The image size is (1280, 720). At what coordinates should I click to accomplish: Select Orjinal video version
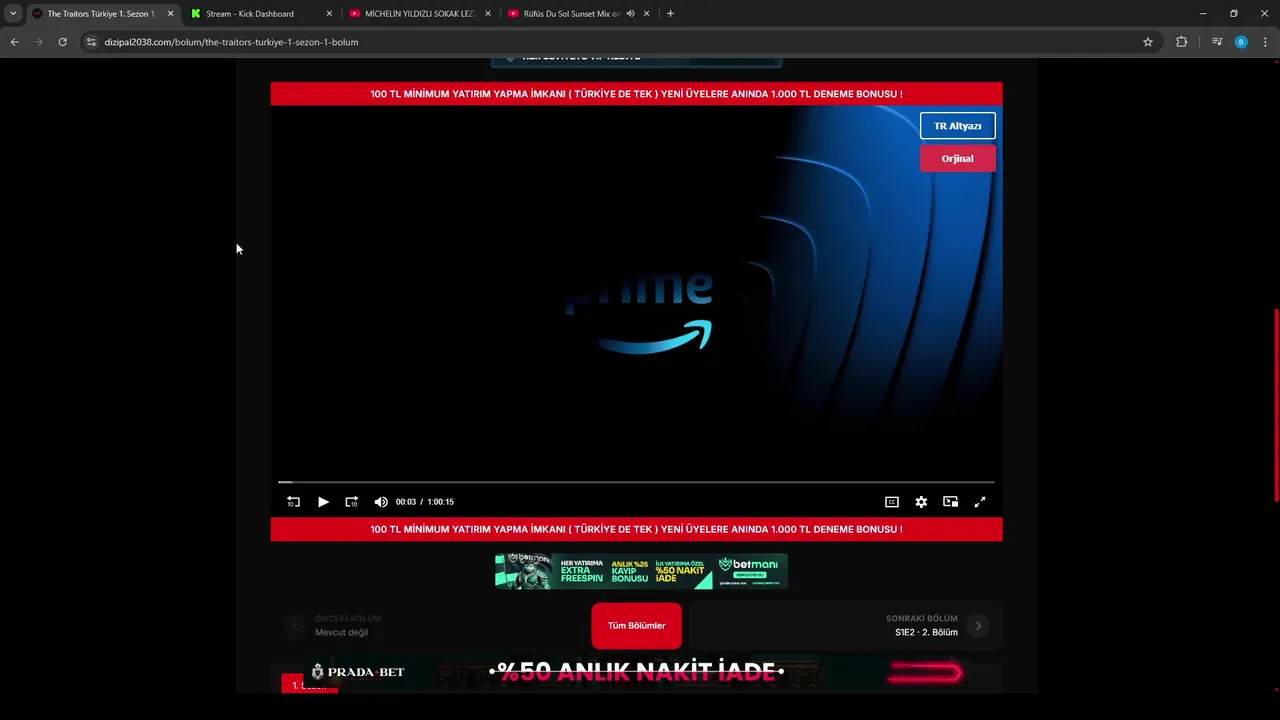click(x=957, y=158)
